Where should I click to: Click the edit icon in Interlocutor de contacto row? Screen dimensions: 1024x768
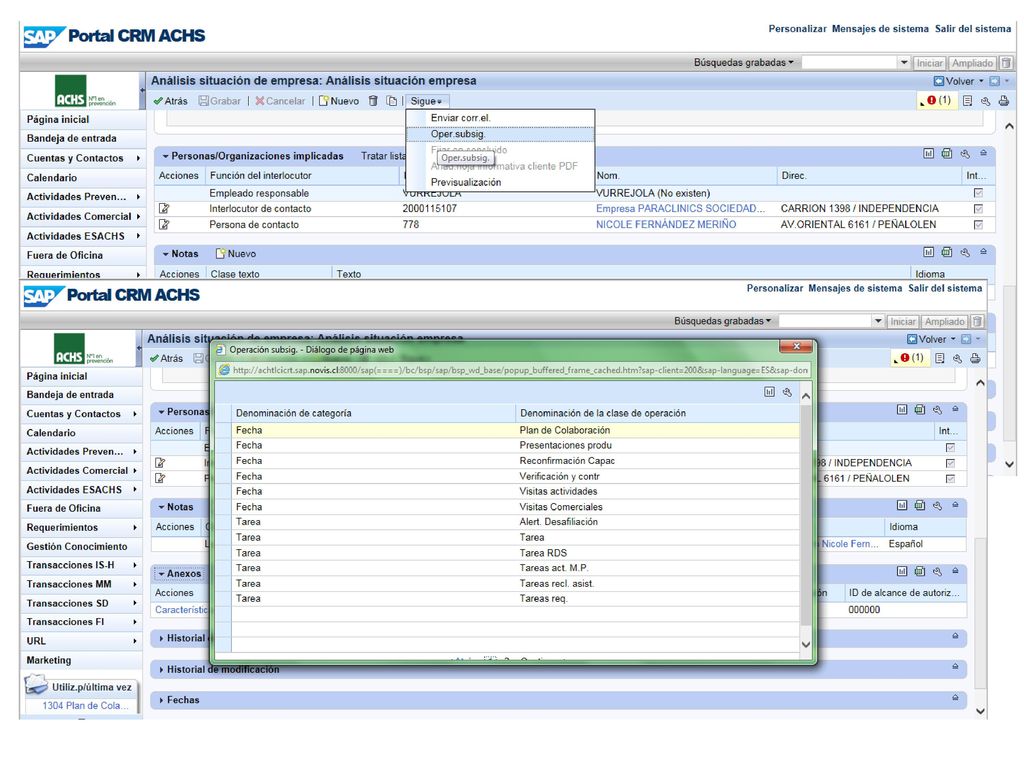[164, 208]
